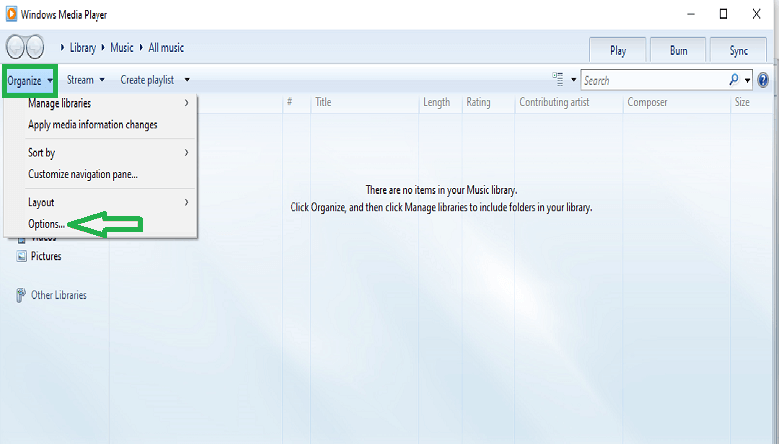Click Library in the breadcrumb

[82, 48]
